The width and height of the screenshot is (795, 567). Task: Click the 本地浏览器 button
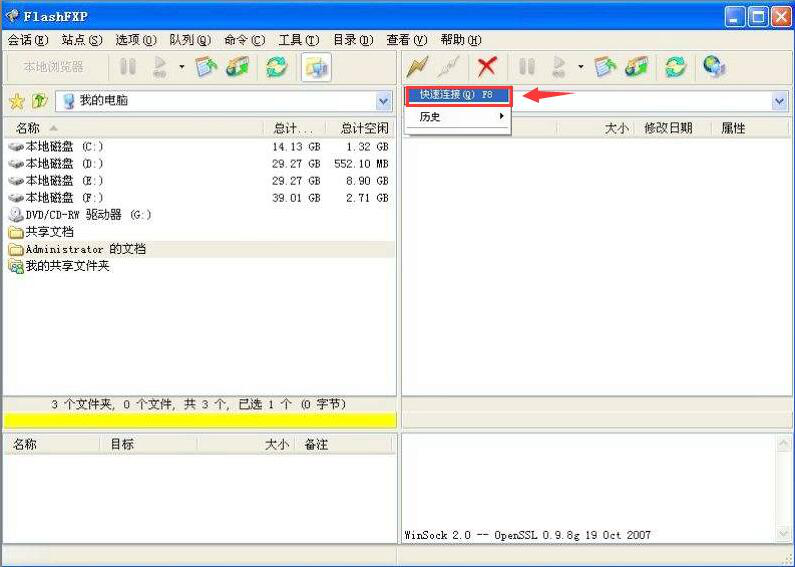54,67
